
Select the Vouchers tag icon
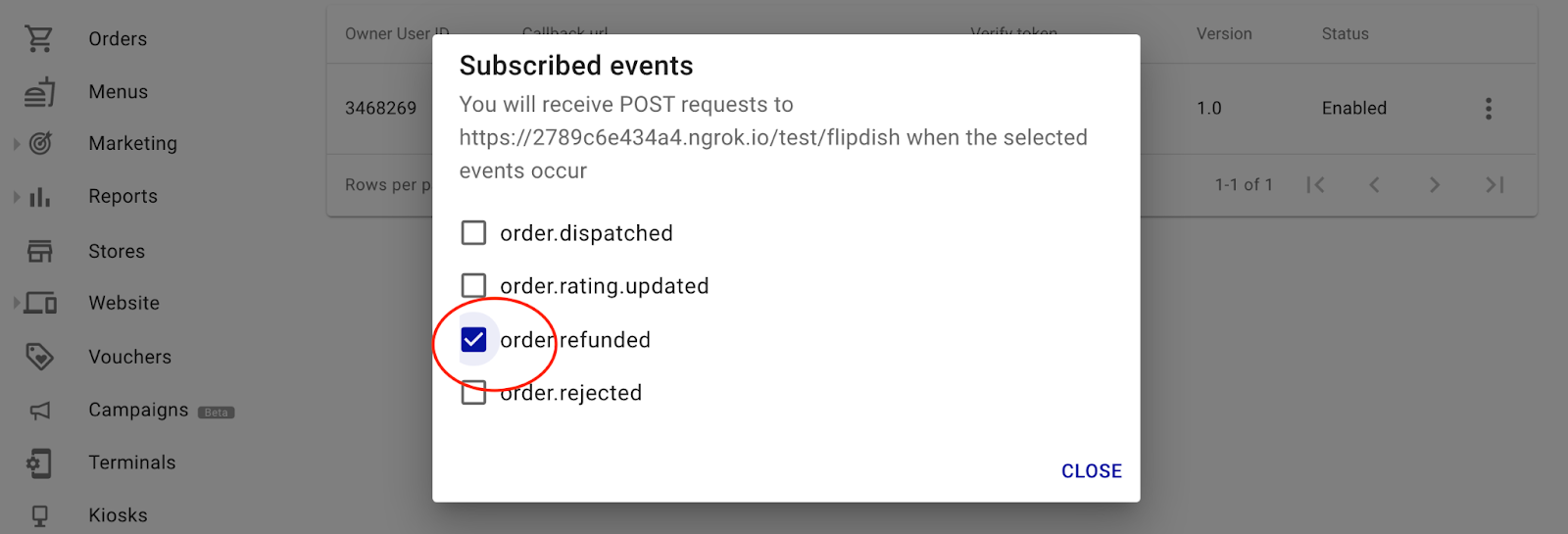pos(39,357)
